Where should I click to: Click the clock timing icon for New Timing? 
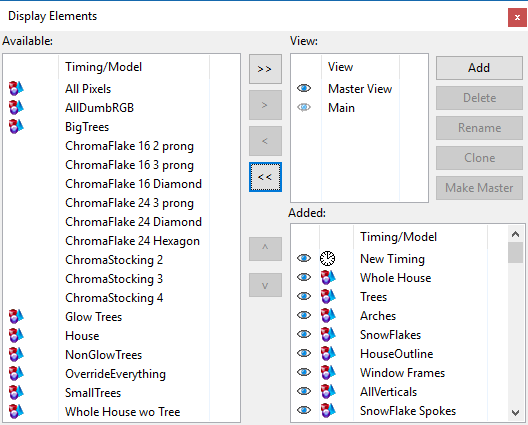coord(327,259)
